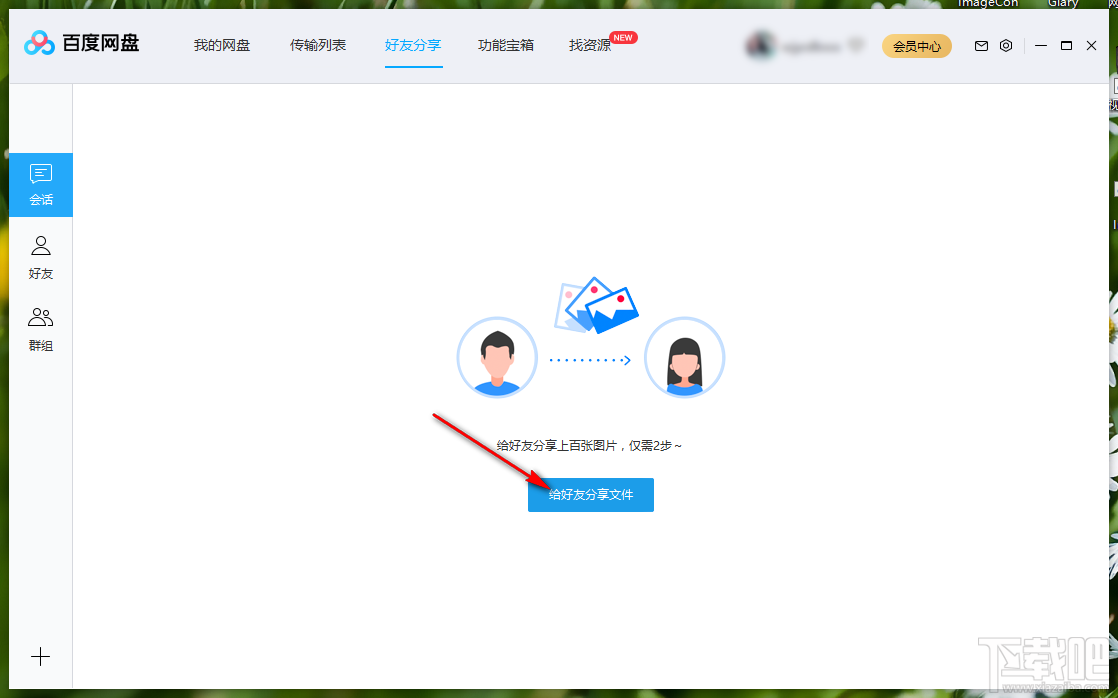Image resolution: width=1118 pixels, height=698 pixels.
Task: Click the male avatar illustration
Action: [x=497, y=357]
